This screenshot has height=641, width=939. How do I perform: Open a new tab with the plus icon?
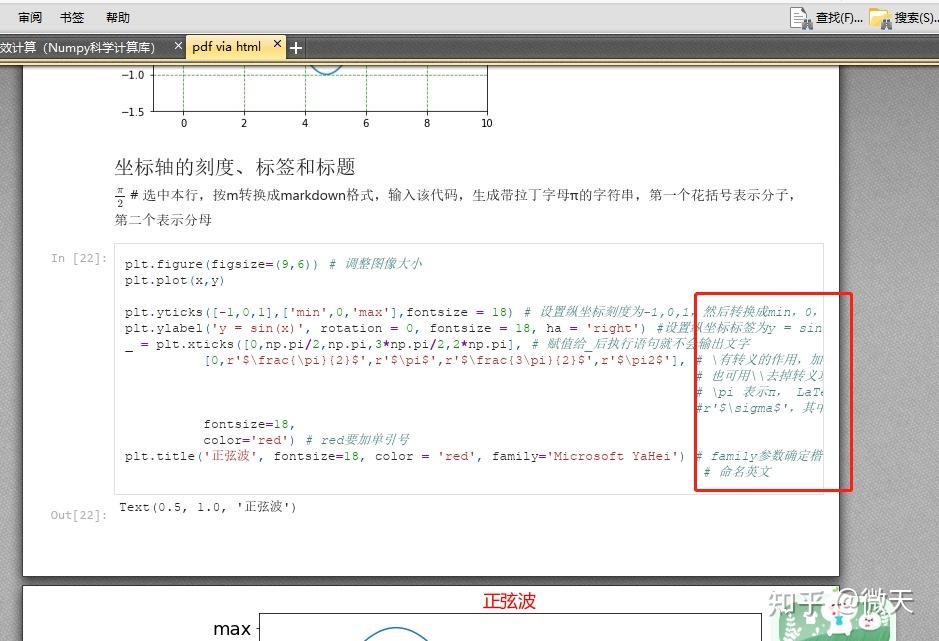pos(296,46)
